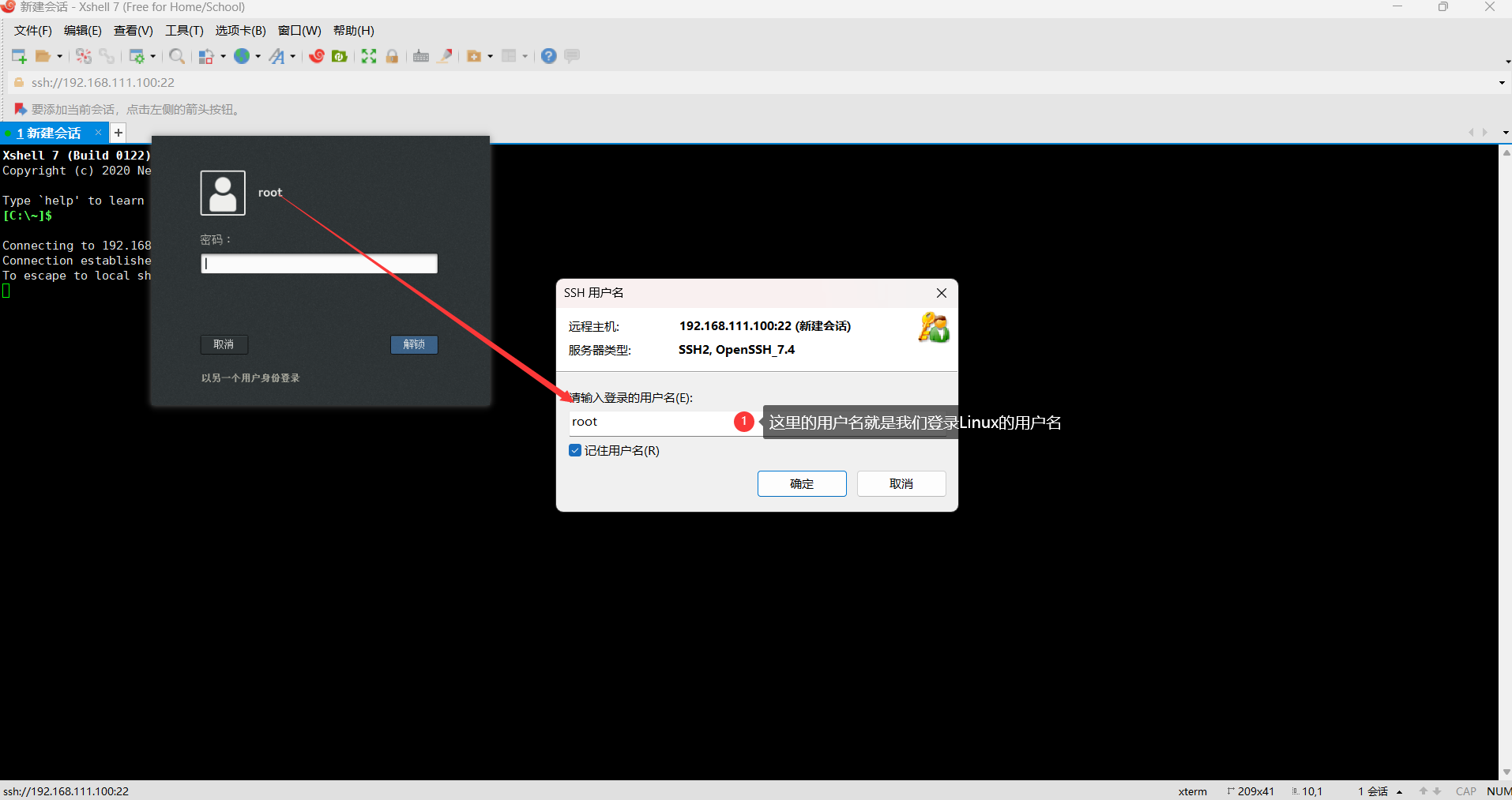Open help with the blue question icon
The height and width of the screenshot is (800, 1512).
click(x=549, y=56)
